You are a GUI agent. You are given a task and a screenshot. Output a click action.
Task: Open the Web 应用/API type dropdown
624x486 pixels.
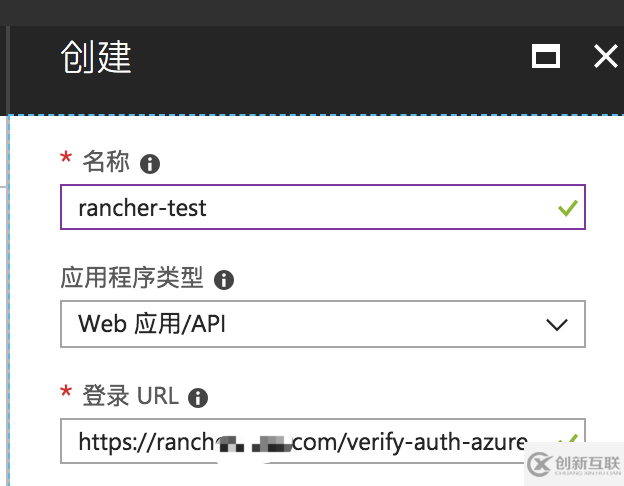click(x=323, y=324)
